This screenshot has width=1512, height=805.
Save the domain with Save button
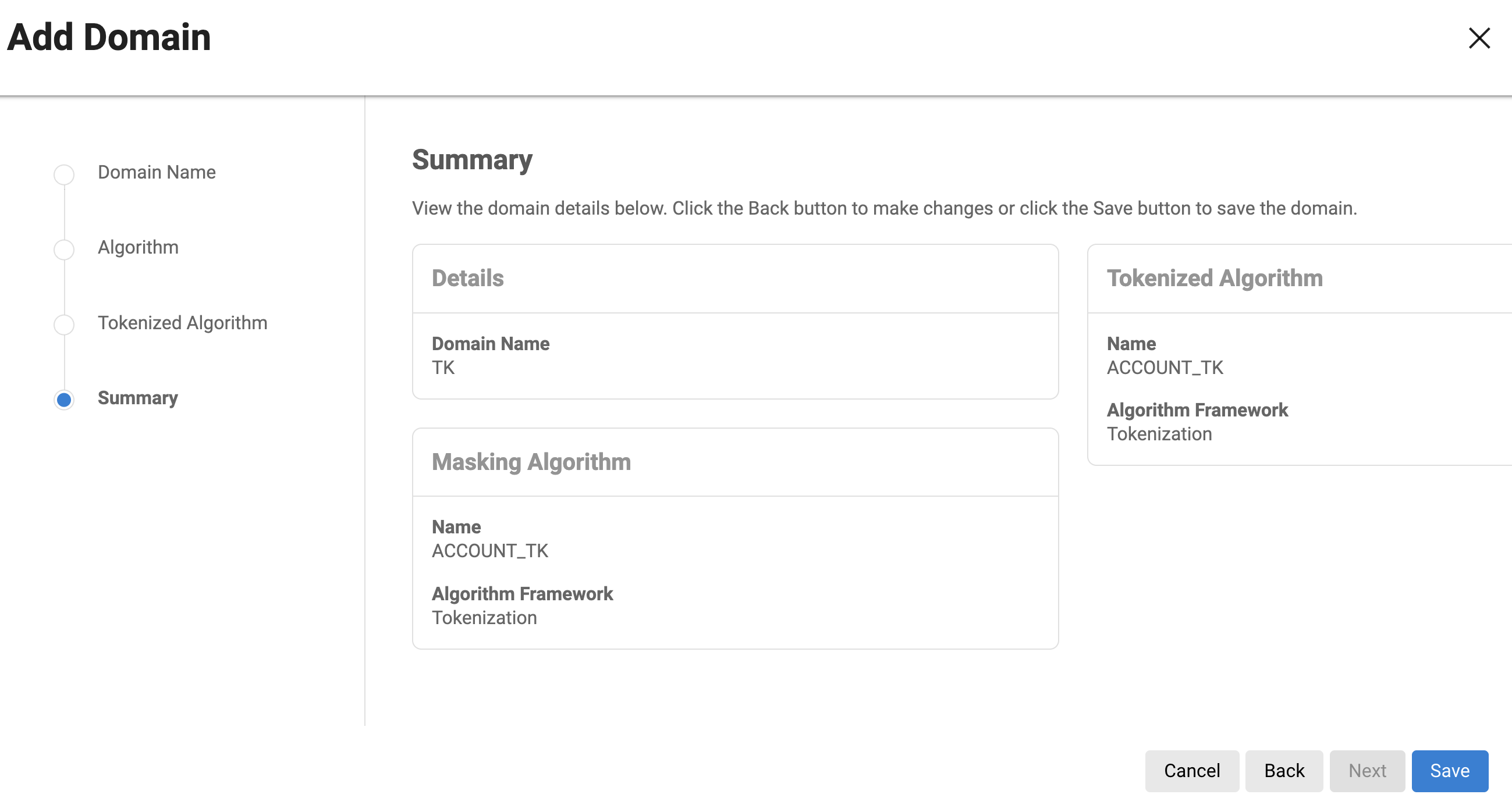click(1449, 770)
